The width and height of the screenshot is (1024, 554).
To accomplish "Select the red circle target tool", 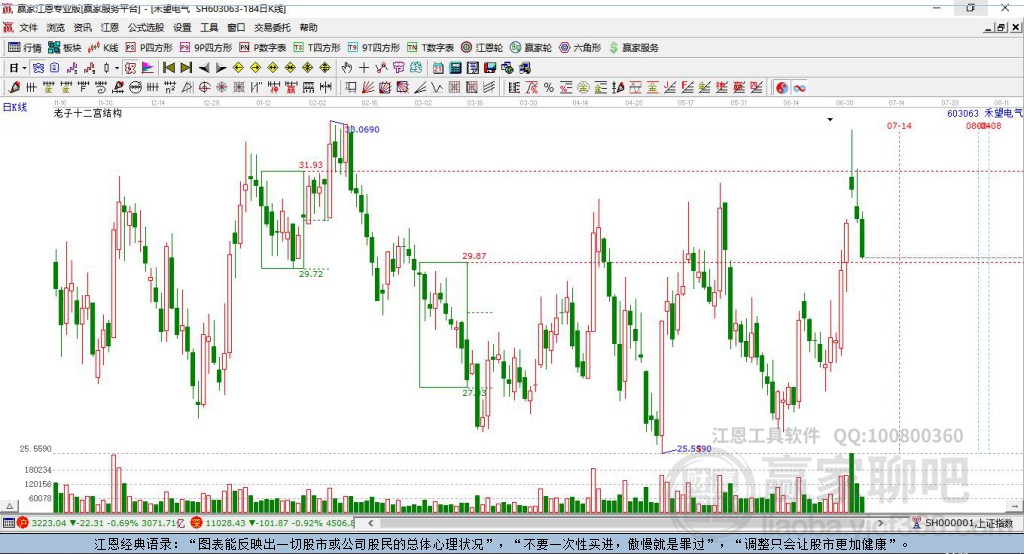I will coord(204,88).
